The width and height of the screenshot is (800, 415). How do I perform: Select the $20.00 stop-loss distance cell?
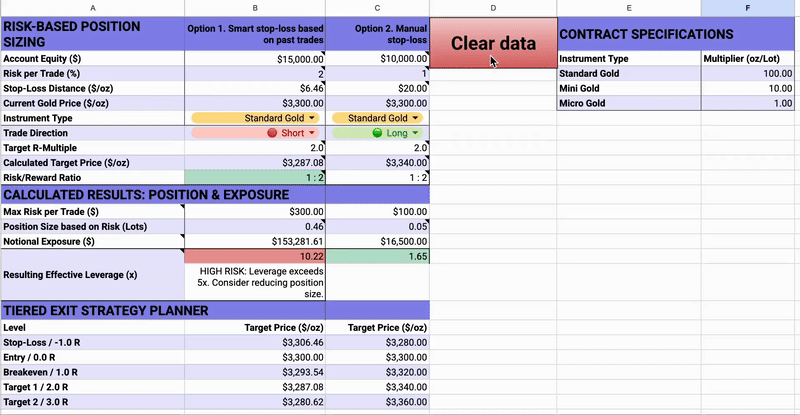tap(377, 88)
